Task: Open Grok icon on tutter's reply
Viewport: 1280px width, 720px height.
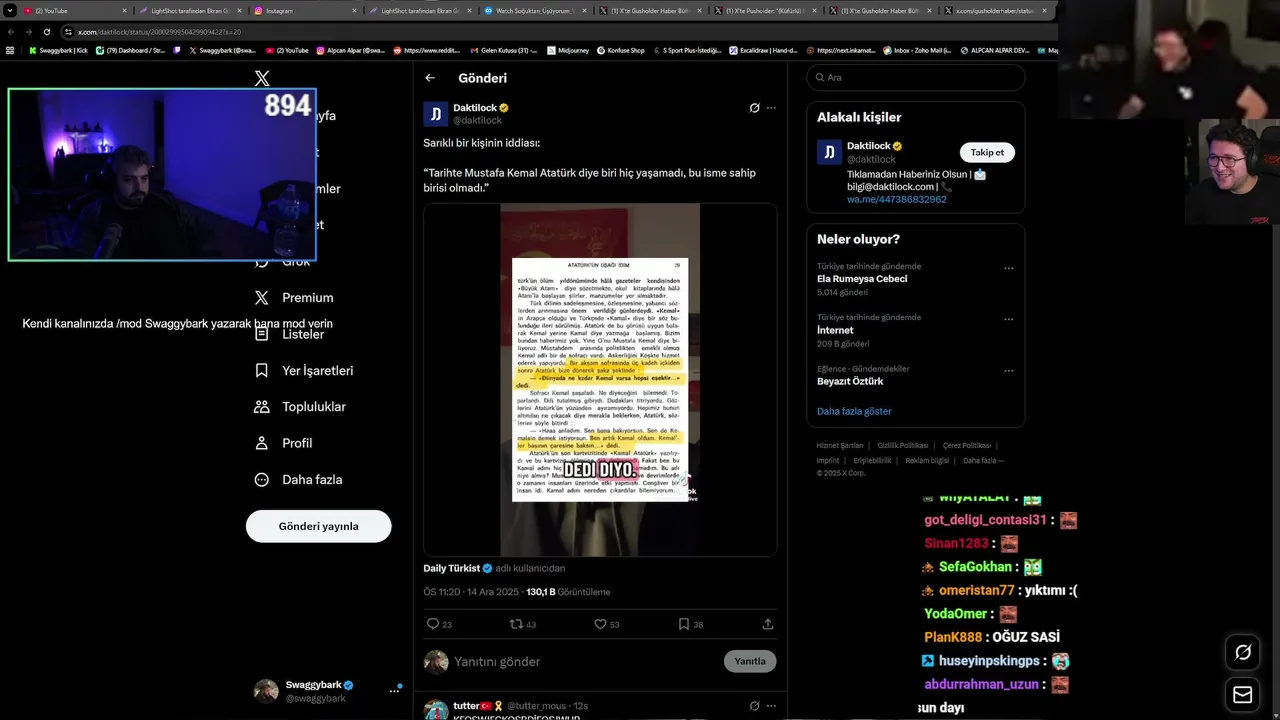Action: click(754, 706)
